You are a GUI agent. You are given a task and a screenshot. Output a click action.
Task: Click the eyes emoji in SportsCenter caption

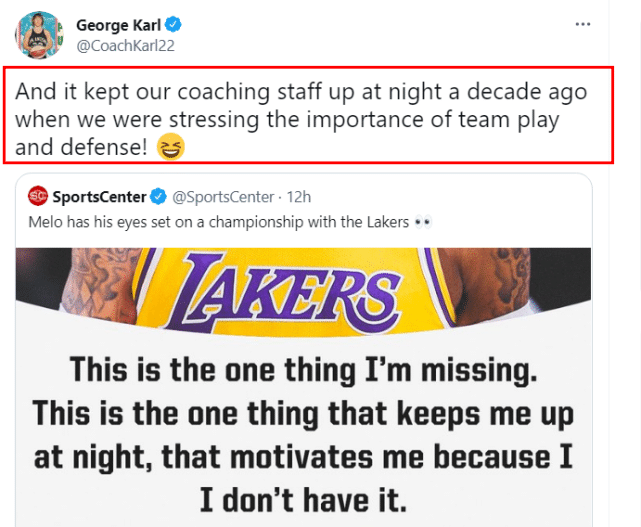pyautogui.click(x=422, y=222)
